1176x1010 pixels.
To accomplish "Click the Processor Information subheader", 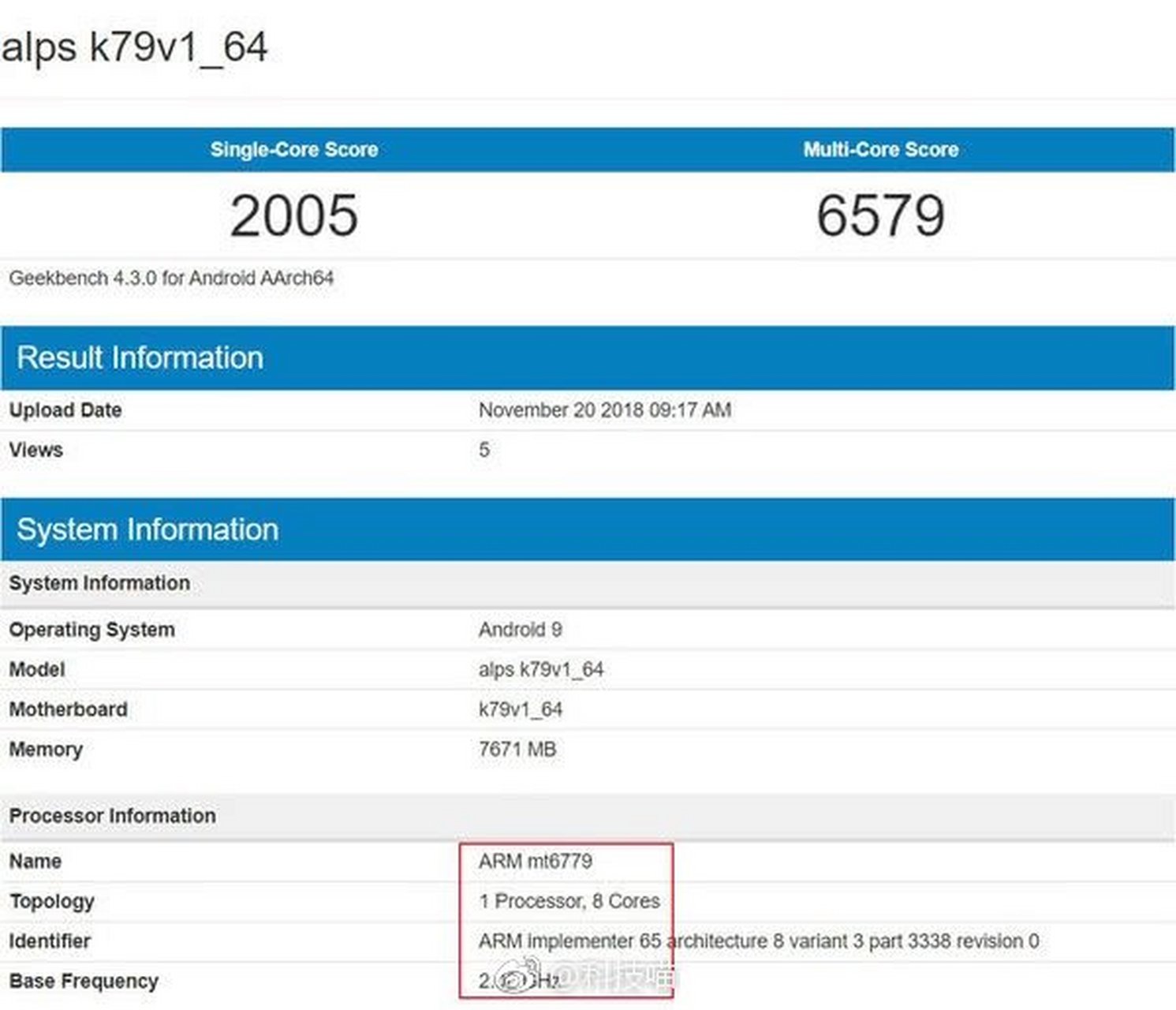I will point(112,816).
